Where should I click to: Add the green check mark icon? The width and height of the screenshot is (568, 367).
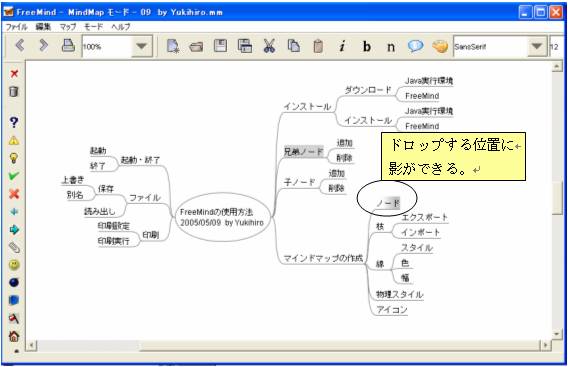[x=14, y=176]
